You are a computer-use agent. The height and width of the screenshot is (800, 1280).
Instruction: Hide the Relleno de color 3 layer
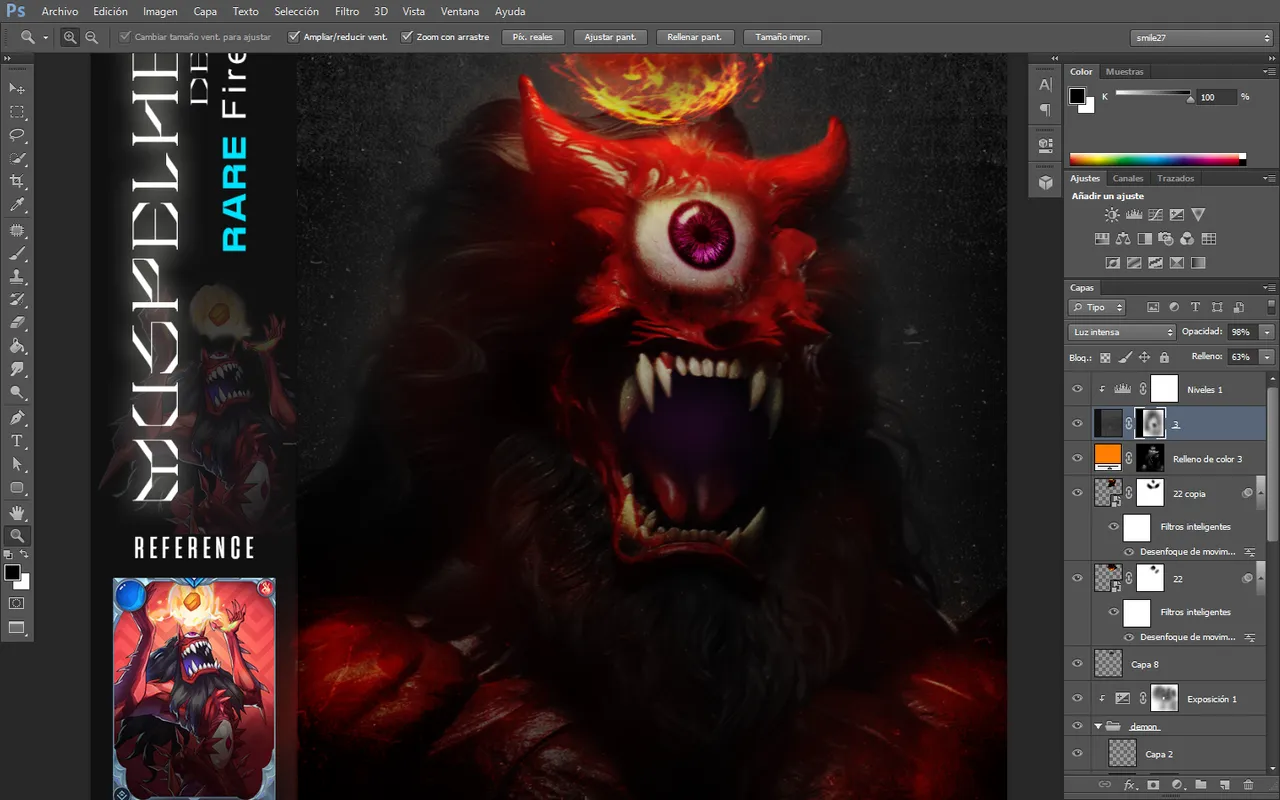[1077, 458]
